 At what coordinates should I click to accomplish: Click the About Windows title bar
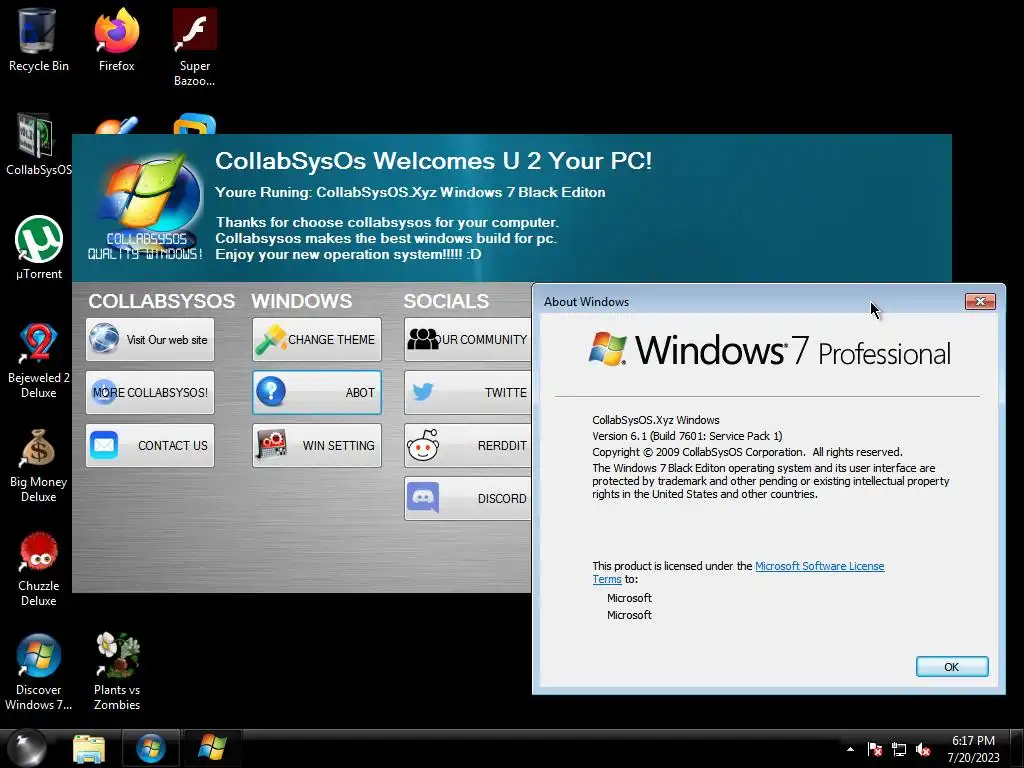pyautogui.click(x=751, y=301)
